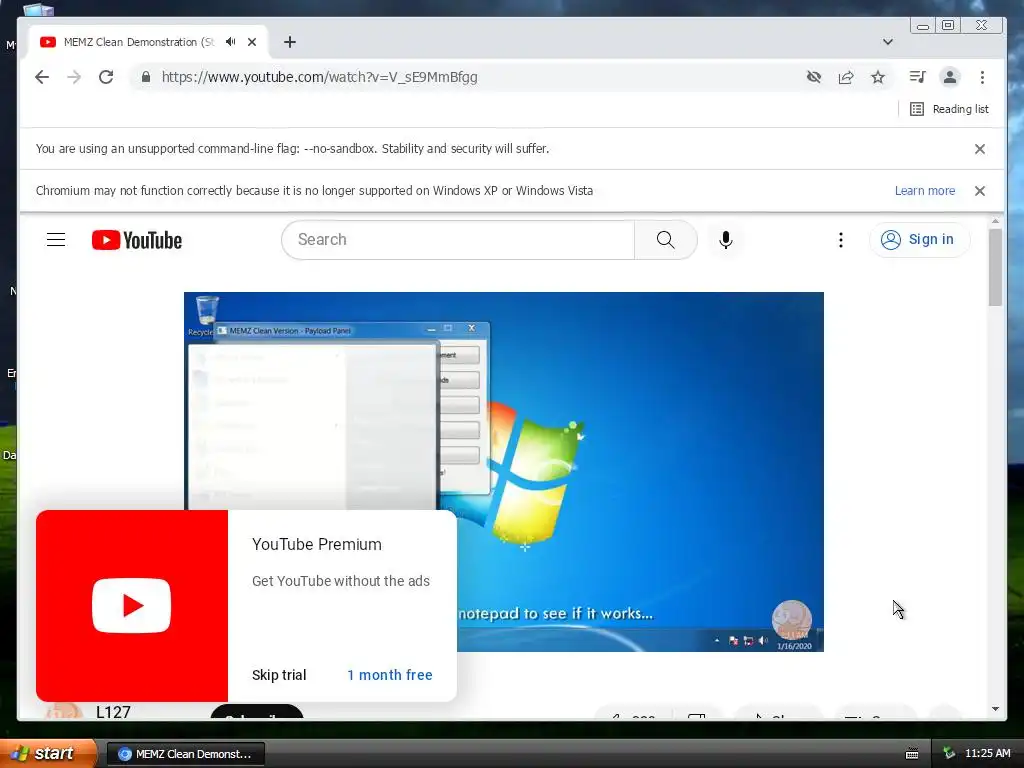Click Skip trial in Premium popup
Viewport: 1024px width, 768px height.
(279, 675)
